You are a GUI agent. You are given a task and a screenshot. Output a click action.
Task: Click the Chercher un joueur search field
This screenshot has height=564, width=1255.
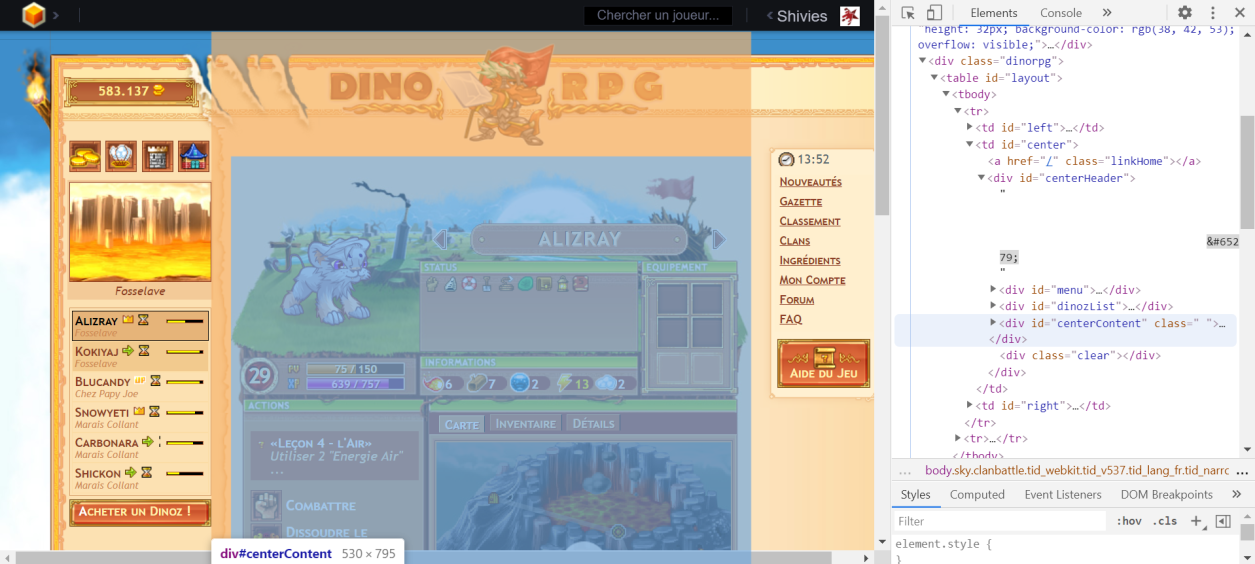click(x=658, y=16)
